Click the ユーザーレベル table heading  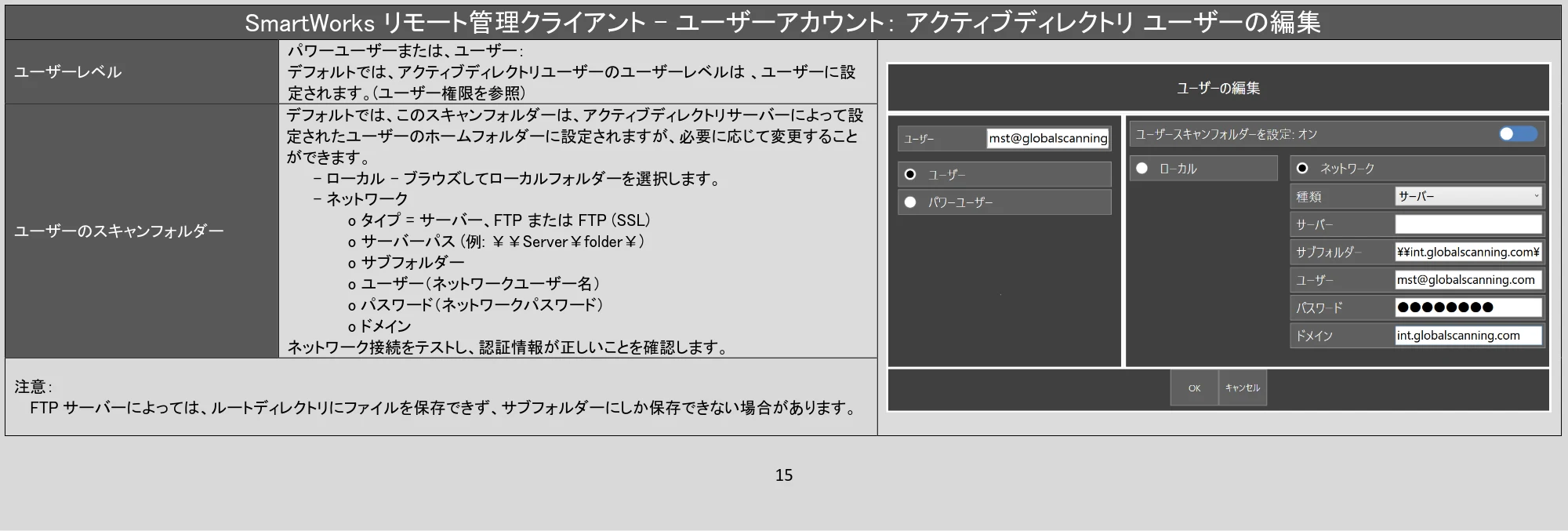[x=68, y=72]
